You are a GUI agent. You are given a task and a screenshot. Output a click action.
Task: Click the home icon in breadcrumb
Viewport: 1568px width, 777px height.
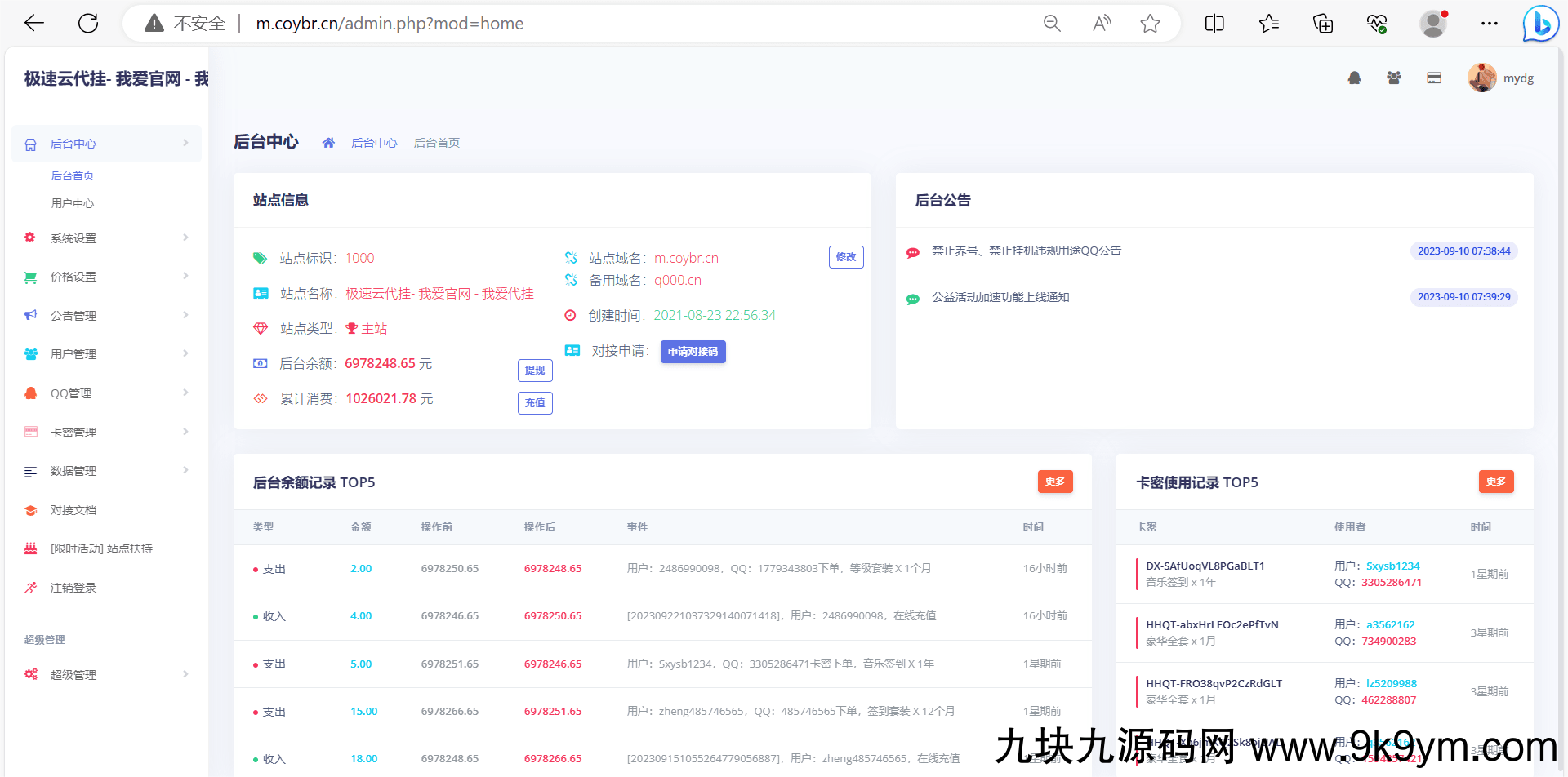click(328, 143)
